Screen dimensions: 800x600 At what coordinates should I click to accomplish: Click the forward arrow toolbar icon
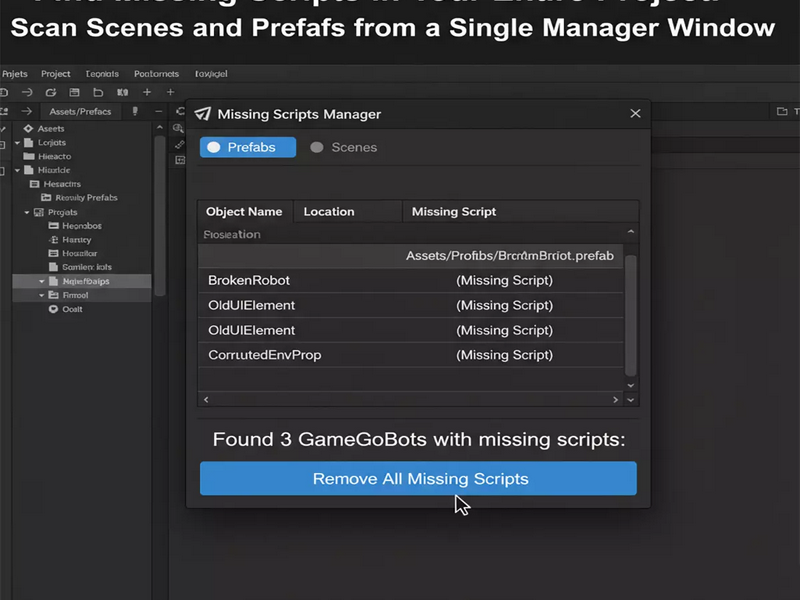coord(27,92)
